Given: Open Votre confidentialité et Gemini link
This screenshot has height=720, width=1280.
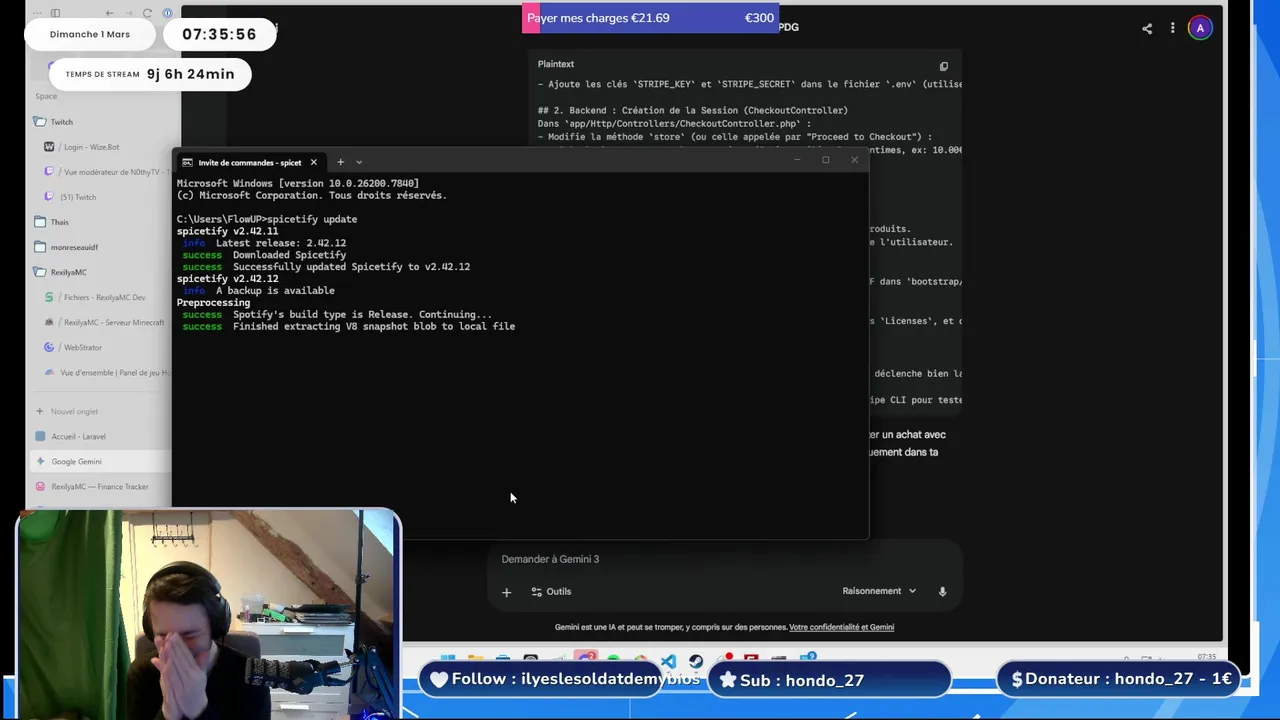Looking at the screenshot, I should click(x=841, y=627).
